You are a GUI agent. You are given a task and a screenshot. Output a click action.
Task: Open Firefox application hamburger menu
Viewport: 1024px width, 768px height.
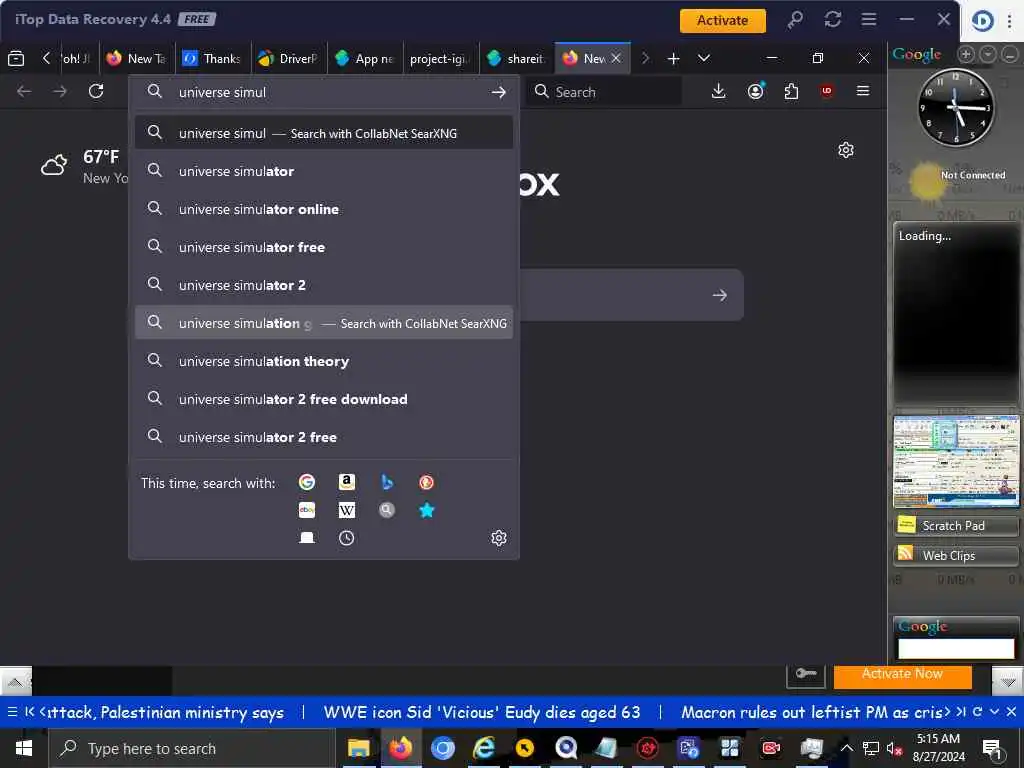863,91
